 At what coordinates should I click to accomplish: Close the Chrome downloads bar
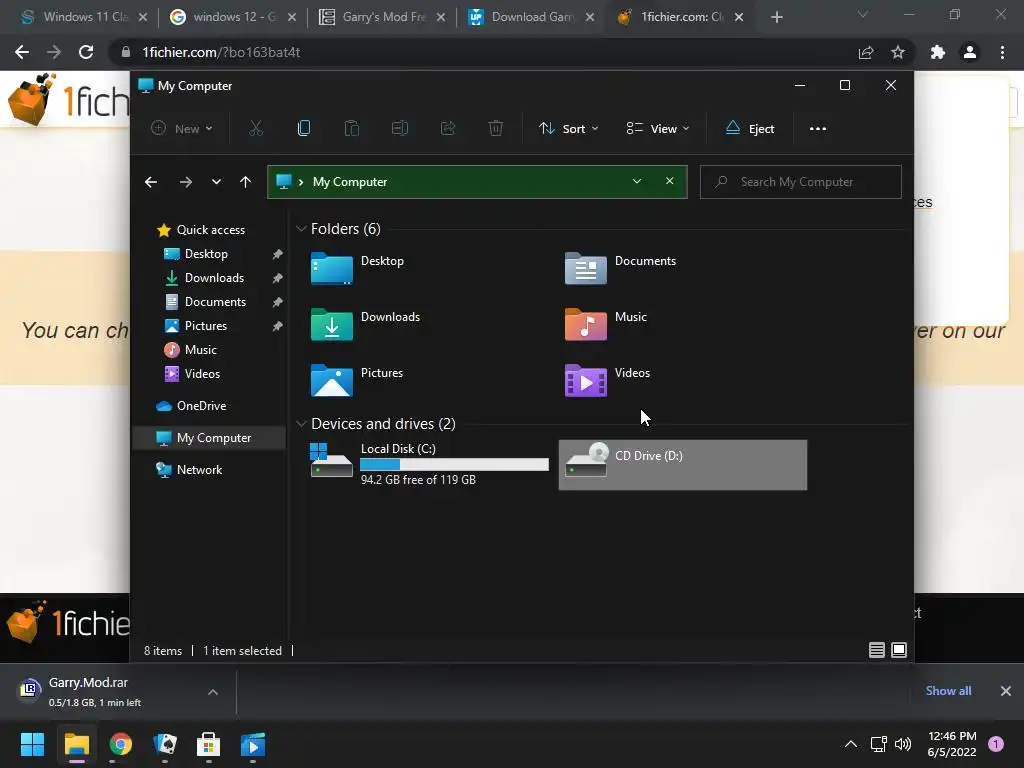(x=1006, y=691)
